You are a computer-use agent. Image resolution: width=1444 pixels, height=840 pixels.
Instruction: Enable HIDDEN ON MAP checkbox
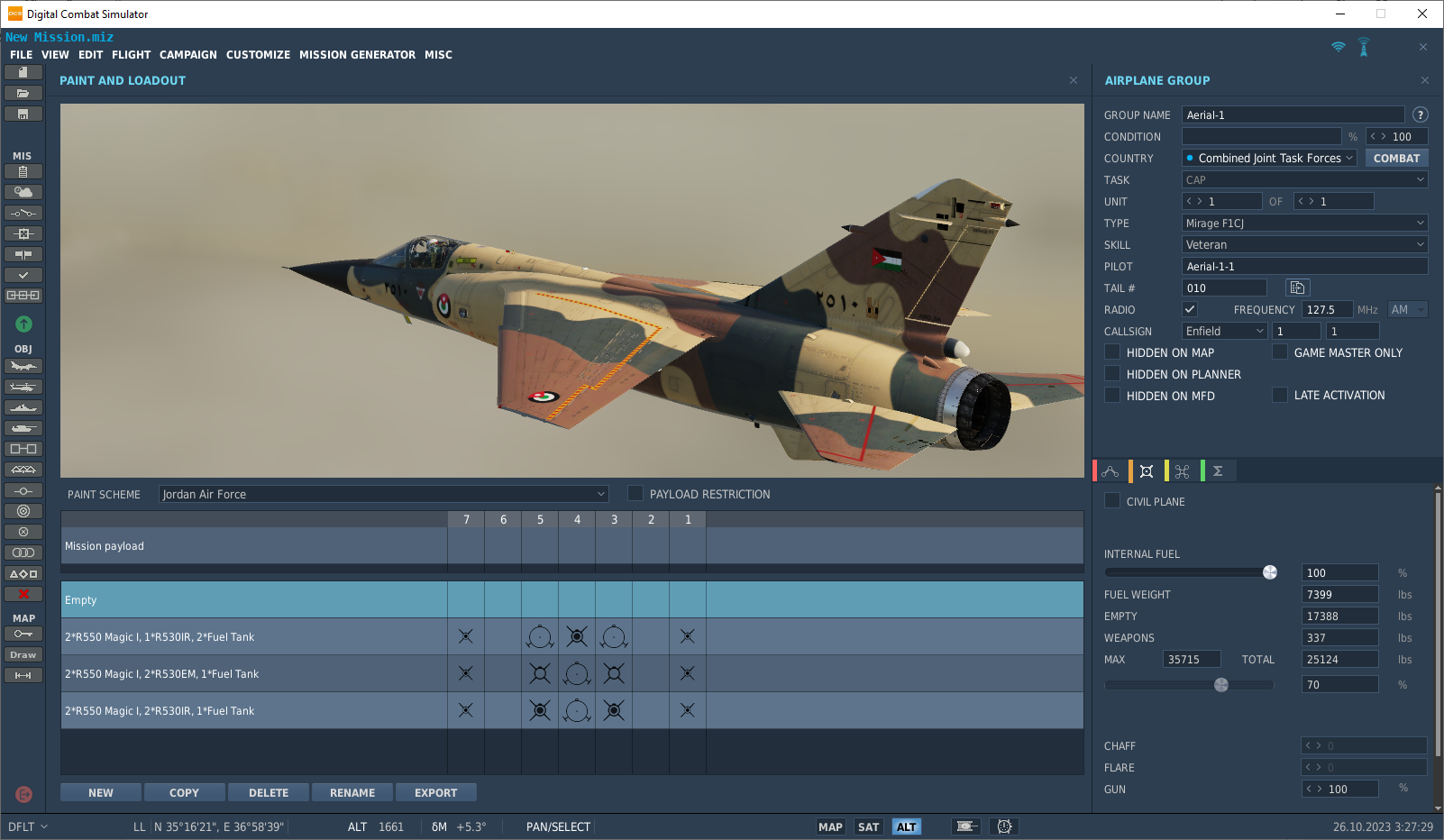(1112, 352)
